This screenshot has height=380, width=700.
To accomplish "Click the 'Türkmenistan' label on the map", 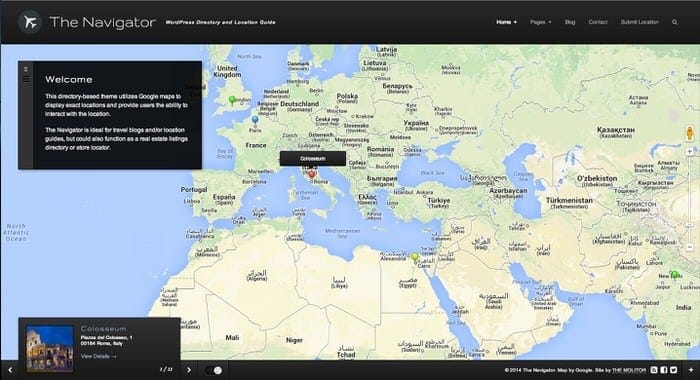I will [569, 200].
